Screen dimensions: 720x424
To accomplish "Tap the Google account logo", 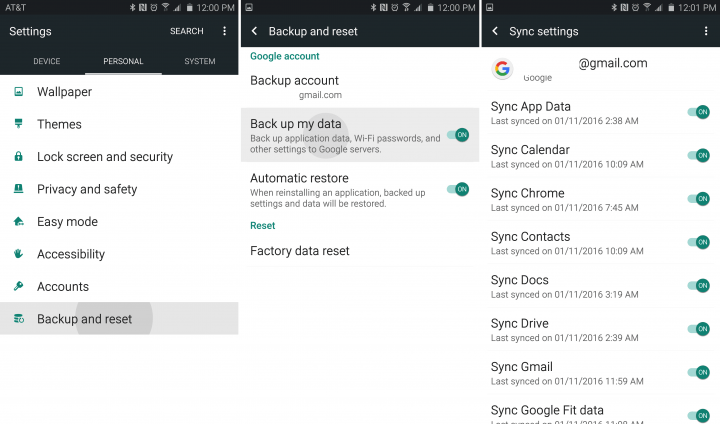I will point(502,69).
